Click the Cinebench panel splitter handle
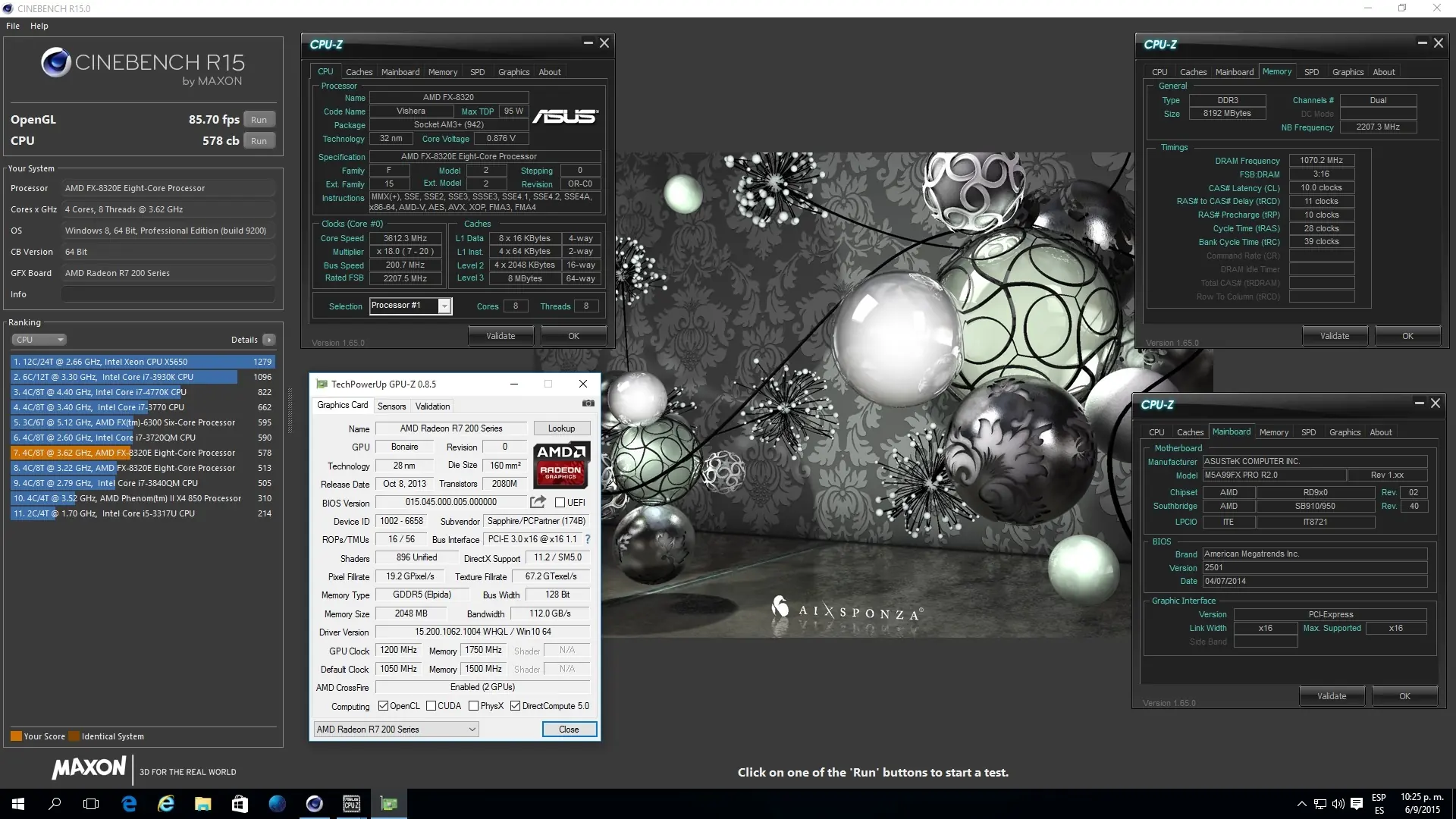This screenshot has width=1456, height=819. [x=290, y=409]
